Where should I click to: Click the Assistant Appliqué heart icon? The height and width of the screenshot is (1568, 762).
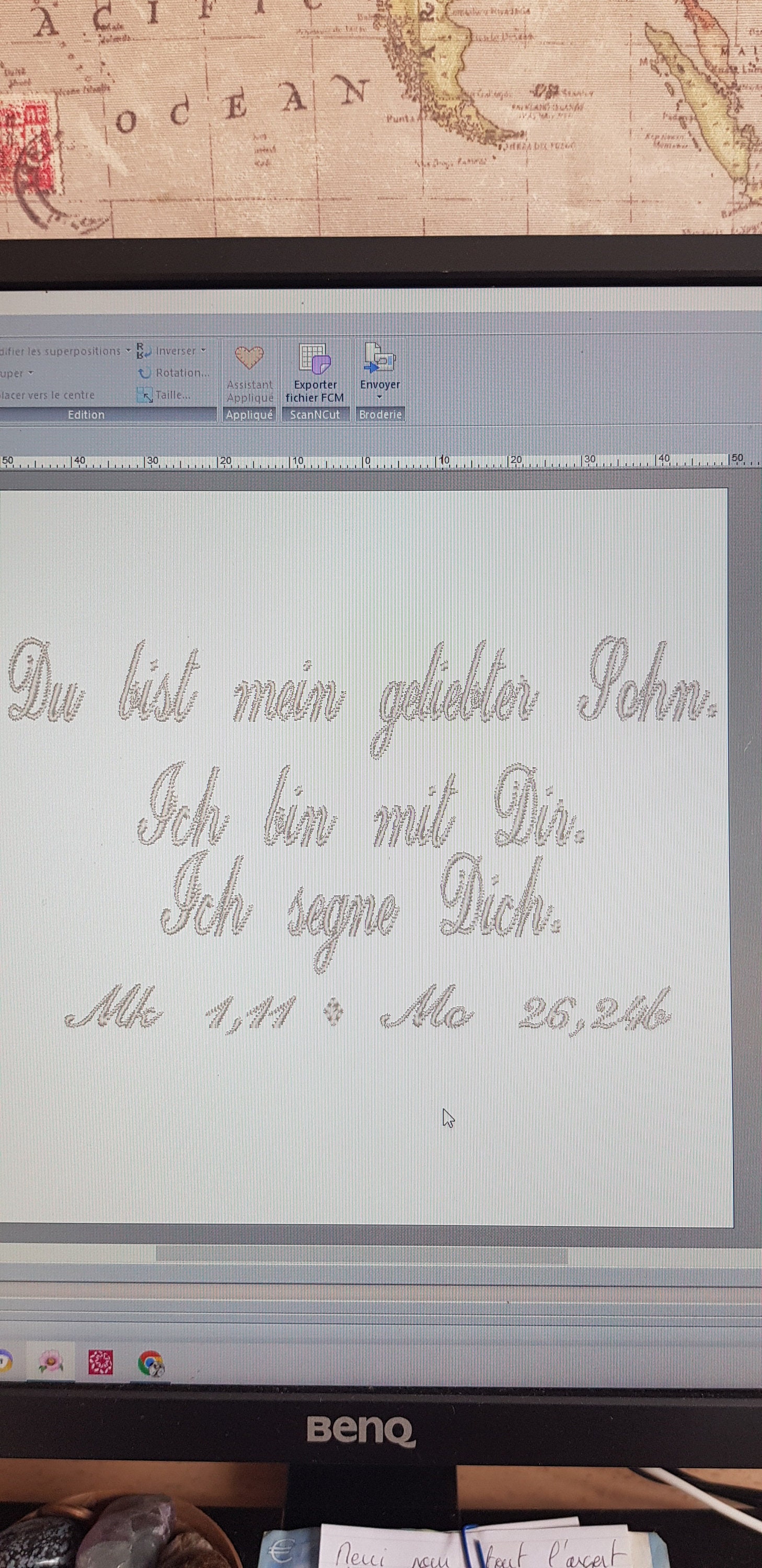pyautogui.click(x=249, y=358)
